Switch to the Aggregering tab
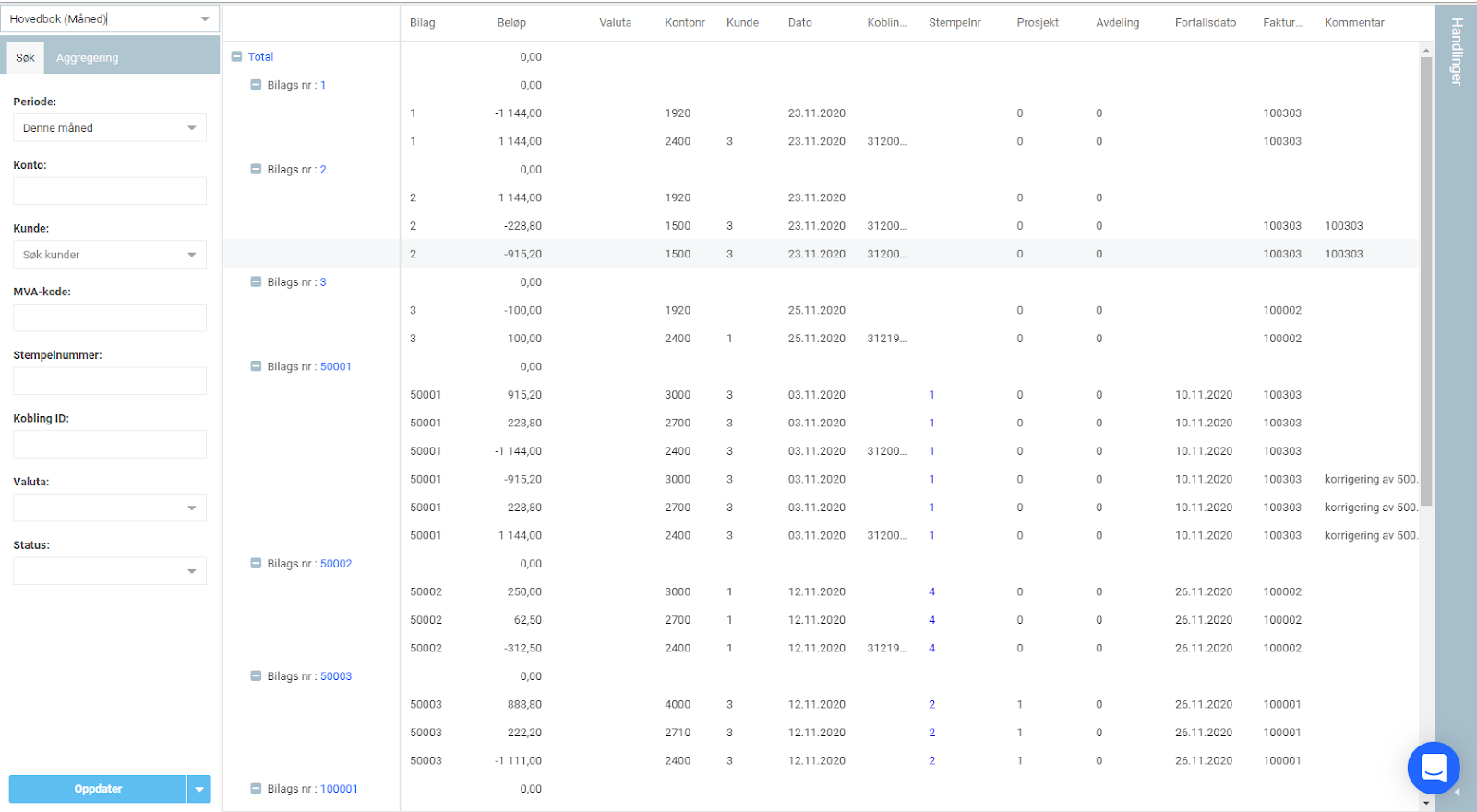This screenshot has height=812, width=1477. click(x=87, y=58)
